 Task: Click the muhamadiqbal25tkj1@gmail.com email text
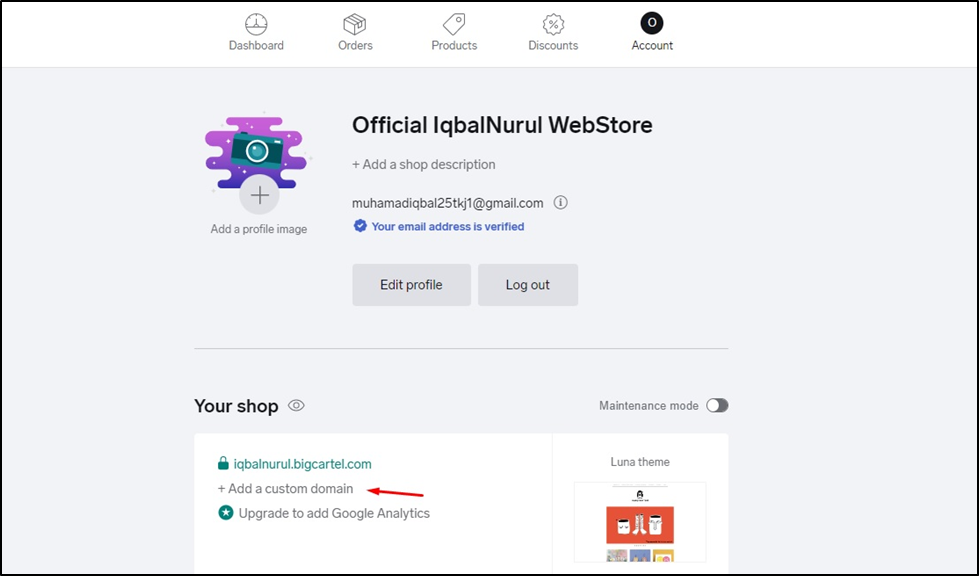[x=448, y=203]
